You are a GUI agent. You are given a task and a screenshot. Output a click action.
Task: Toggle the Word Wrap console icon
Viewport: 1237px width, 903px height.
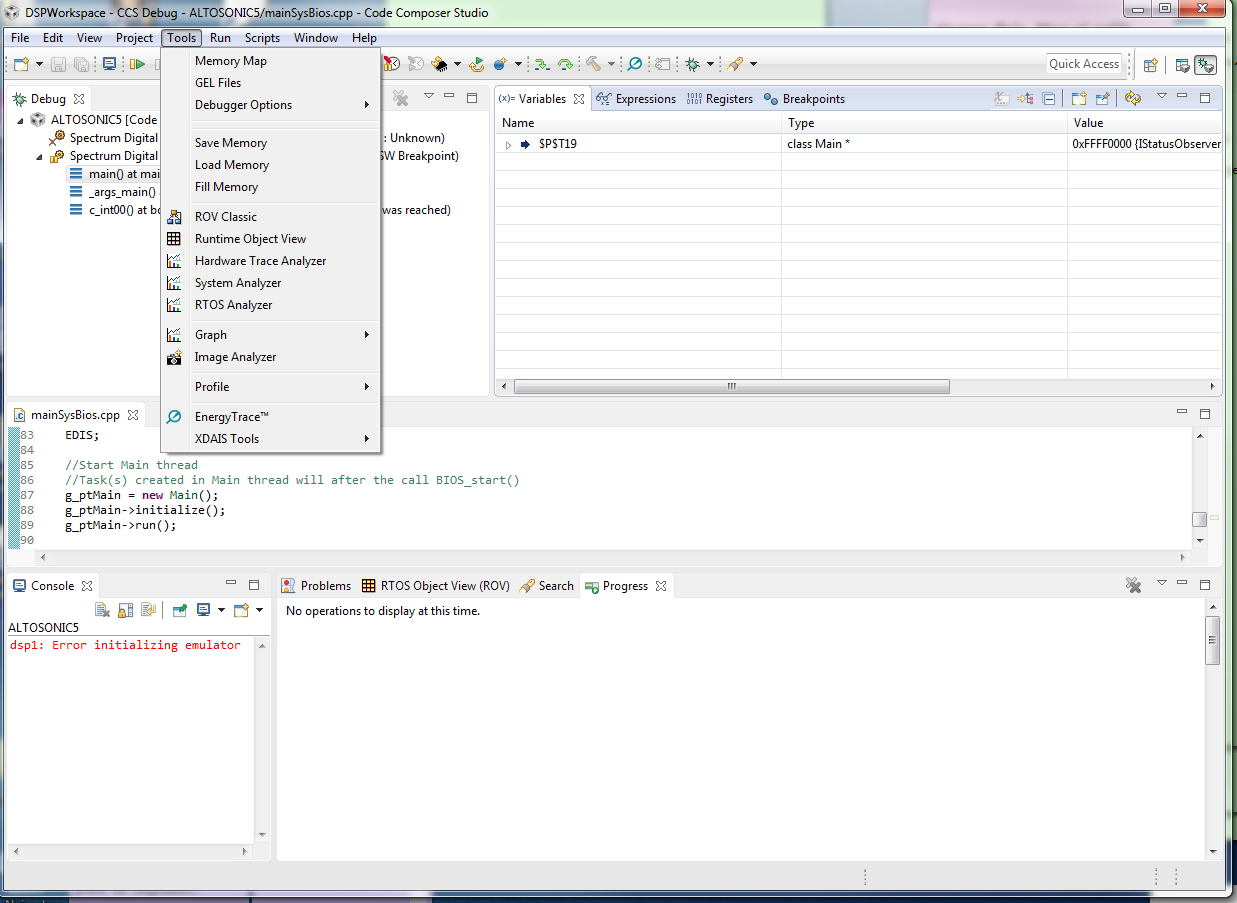click(148, 610)
